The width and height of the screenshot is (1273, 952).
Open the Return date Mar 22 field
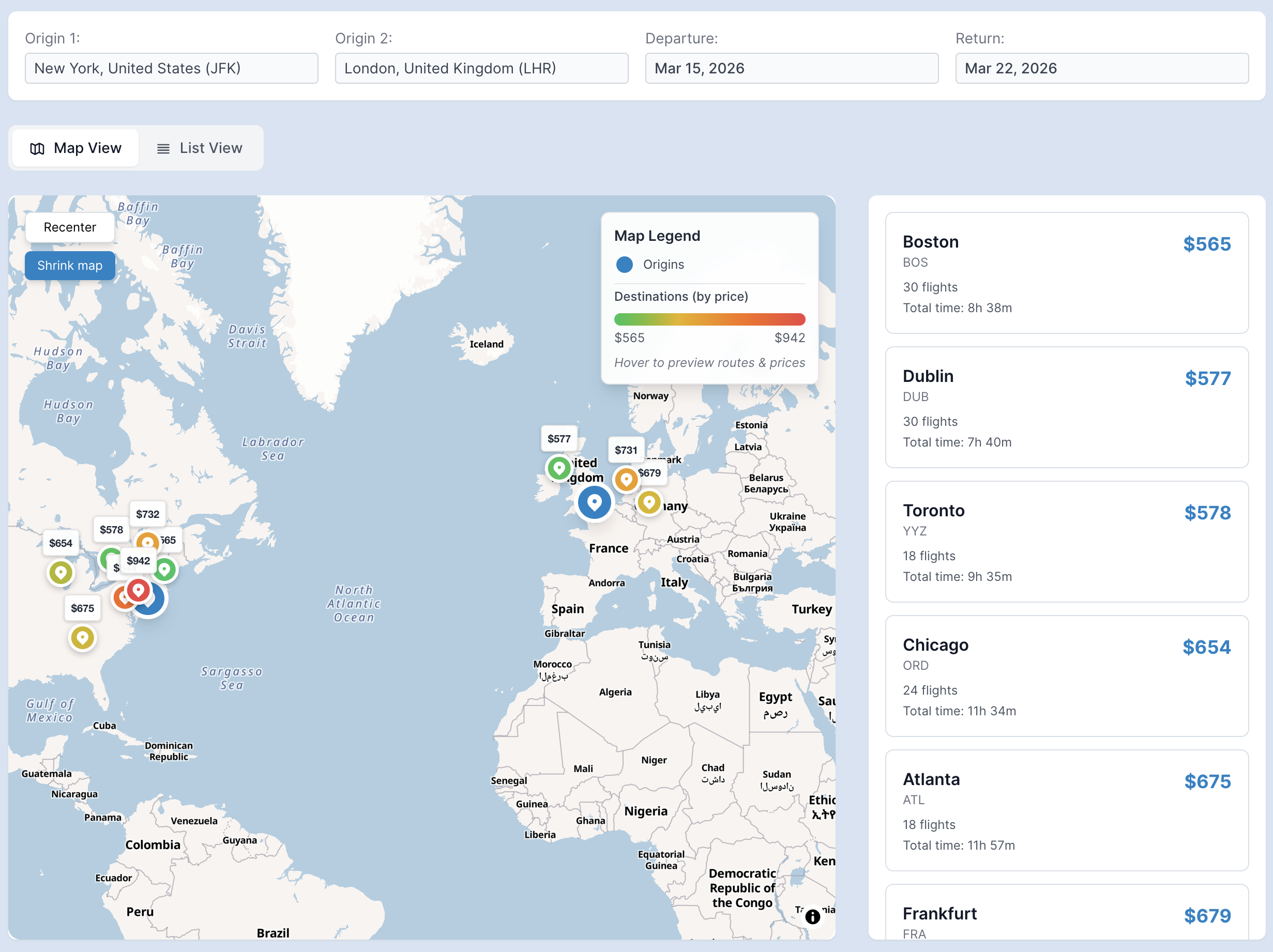(1102, 68)
